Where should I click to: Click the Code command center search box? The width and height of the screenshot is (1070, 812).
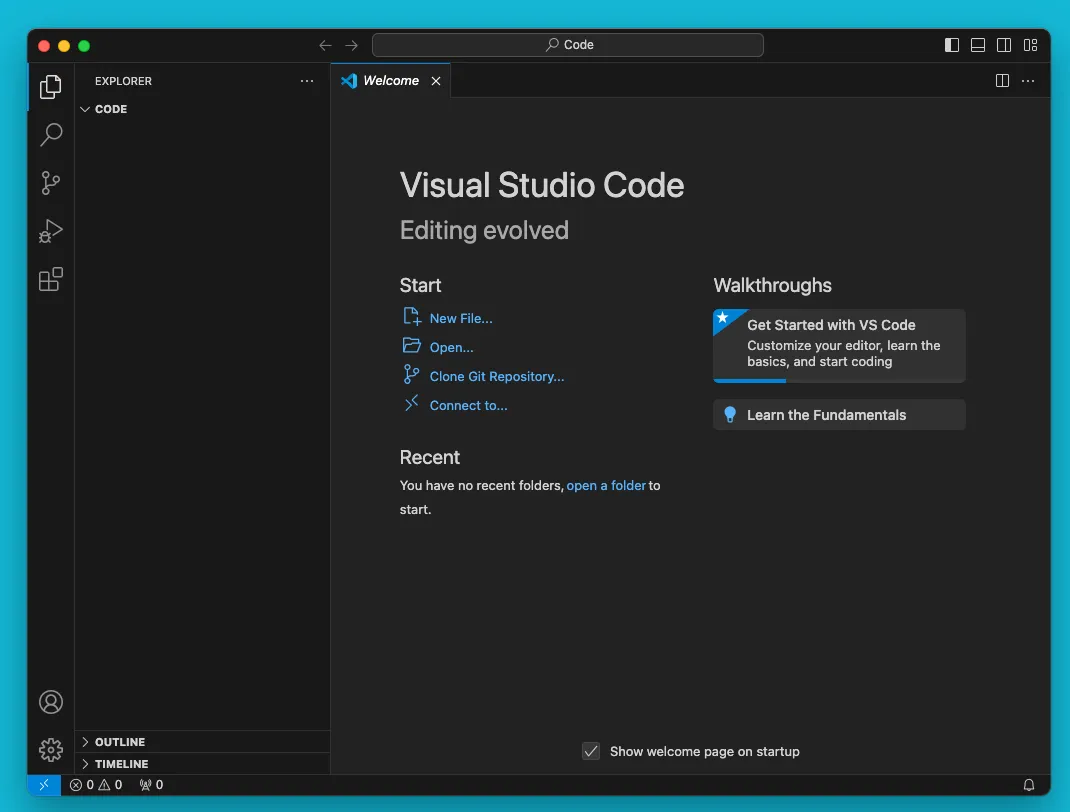[x=568, y=45]
